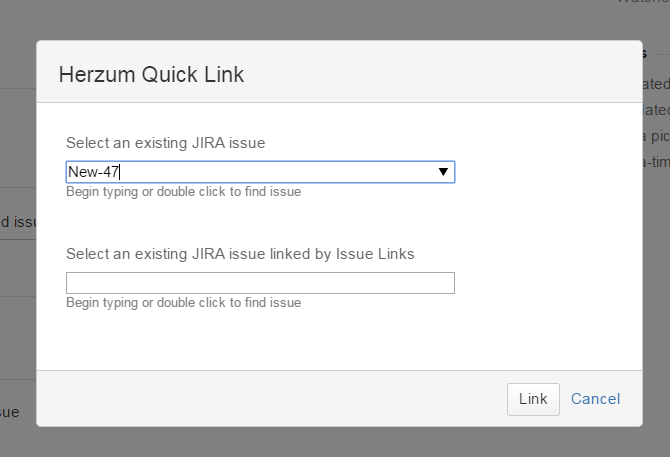The image size is (670, 457).
Task: Click the 'linked by Issue Links' field label
Action: point(240,254)
